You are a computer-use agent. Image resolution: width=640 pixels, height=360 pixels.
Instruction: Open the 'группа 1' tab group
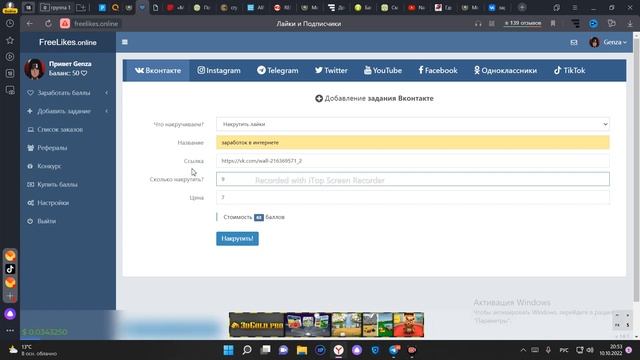[56, 7]
